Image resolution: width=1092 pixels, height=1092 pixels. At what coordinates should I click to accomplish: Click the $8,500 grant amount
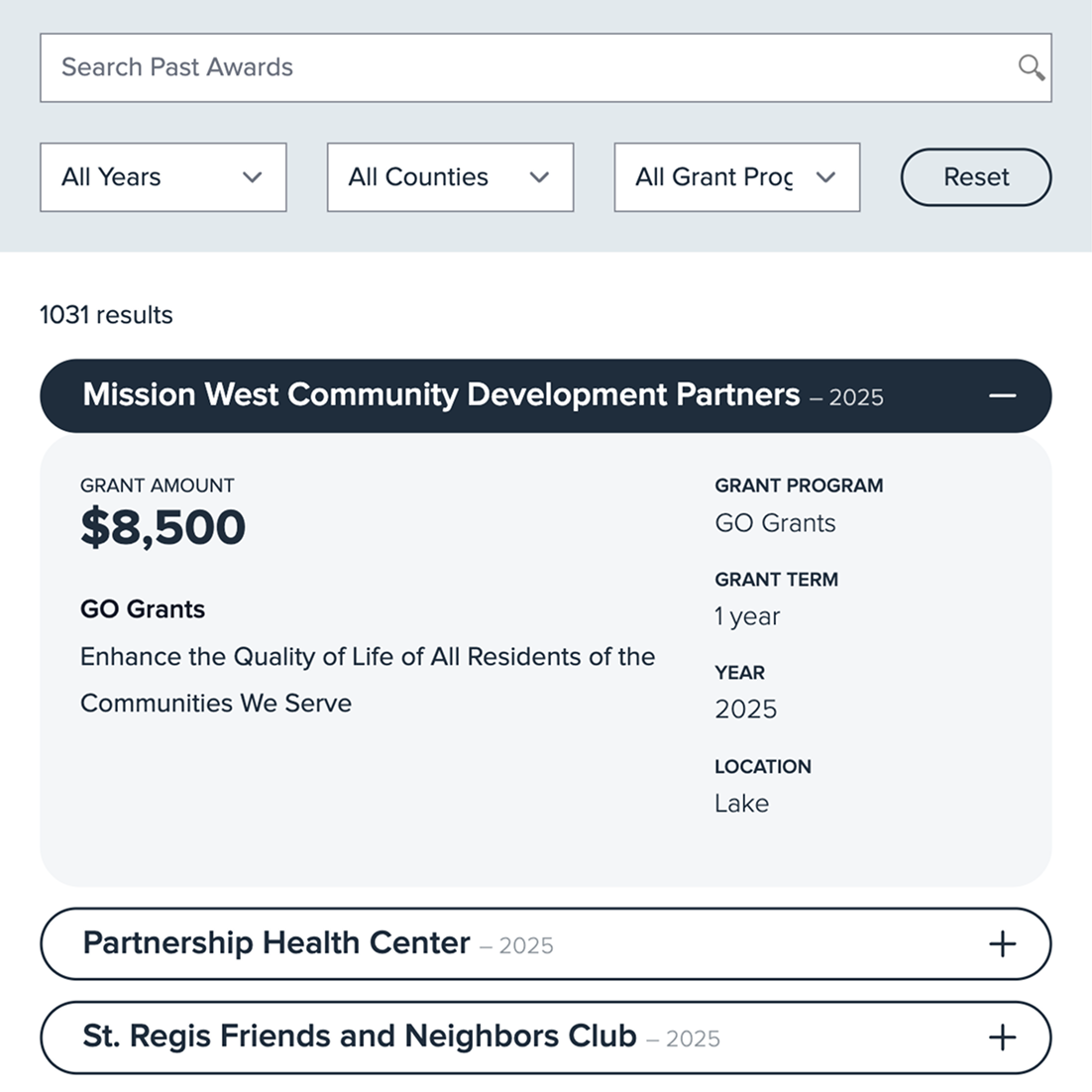pos(163,527)
